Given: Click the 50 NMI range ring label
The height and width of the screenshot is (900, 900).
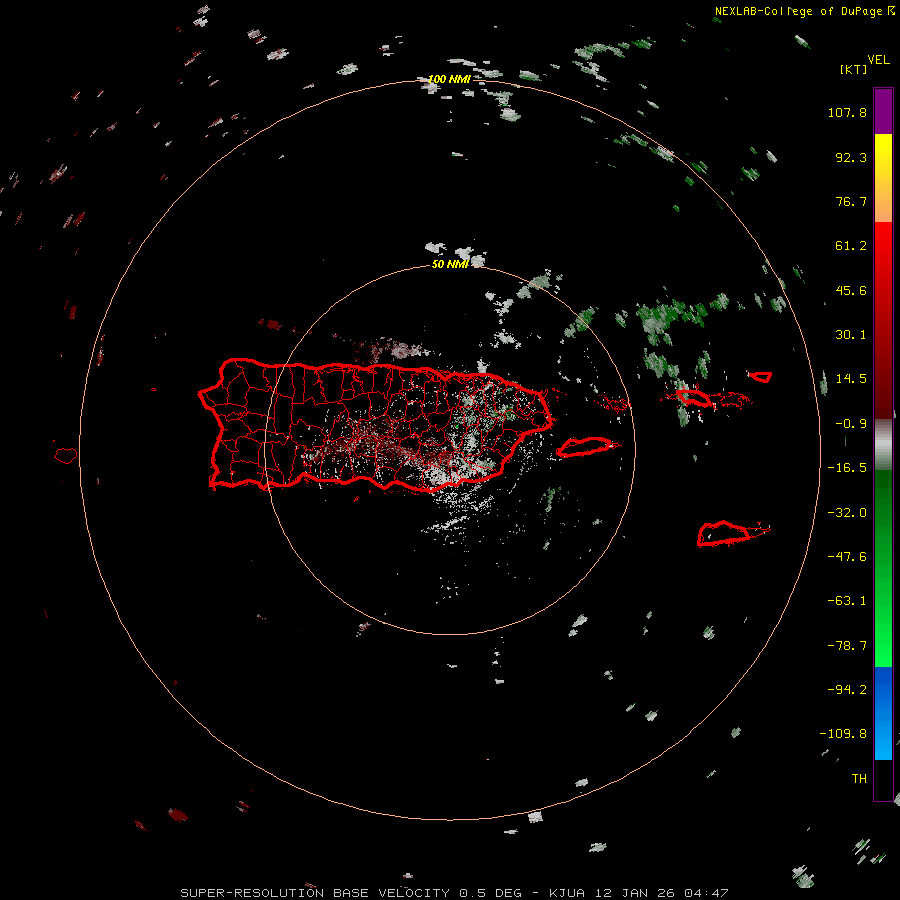Looking at the screenshot, I should pyautogui.click(x=450, y=264).
